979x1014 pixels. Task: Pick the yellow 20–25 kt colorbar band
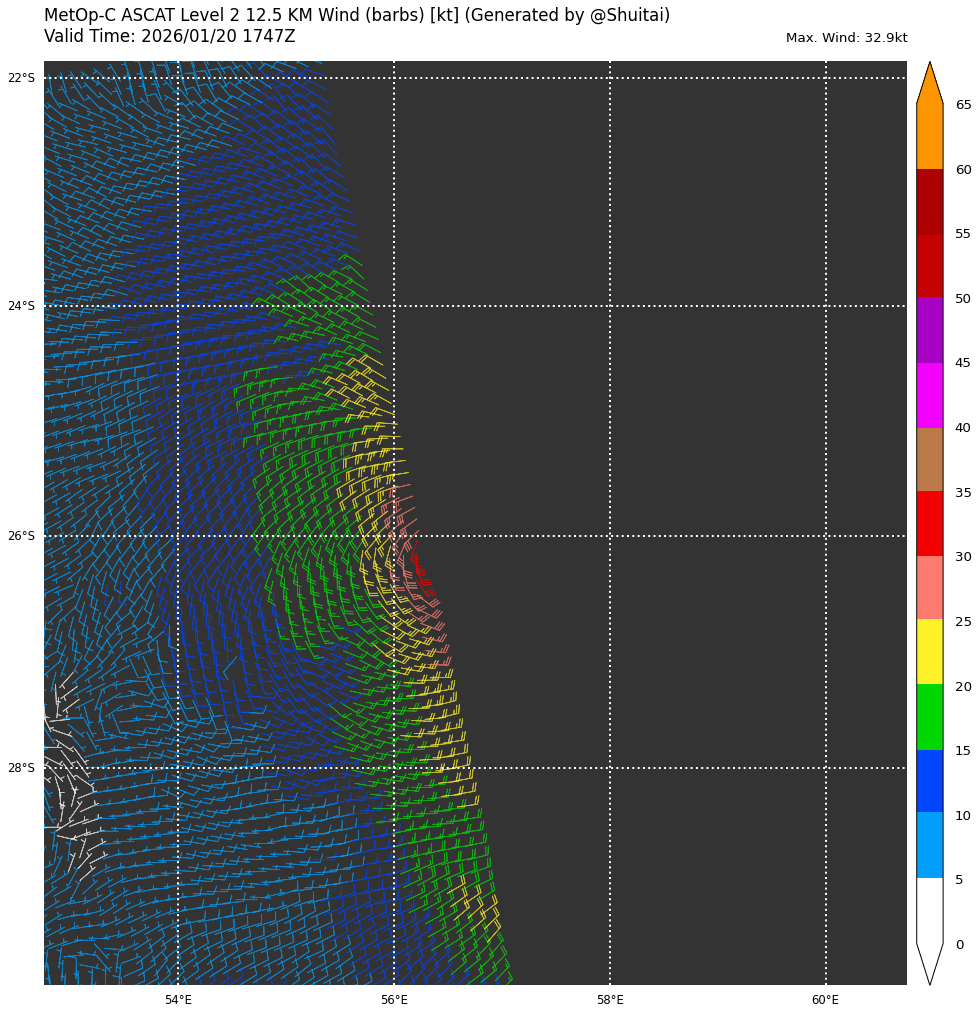929,651
